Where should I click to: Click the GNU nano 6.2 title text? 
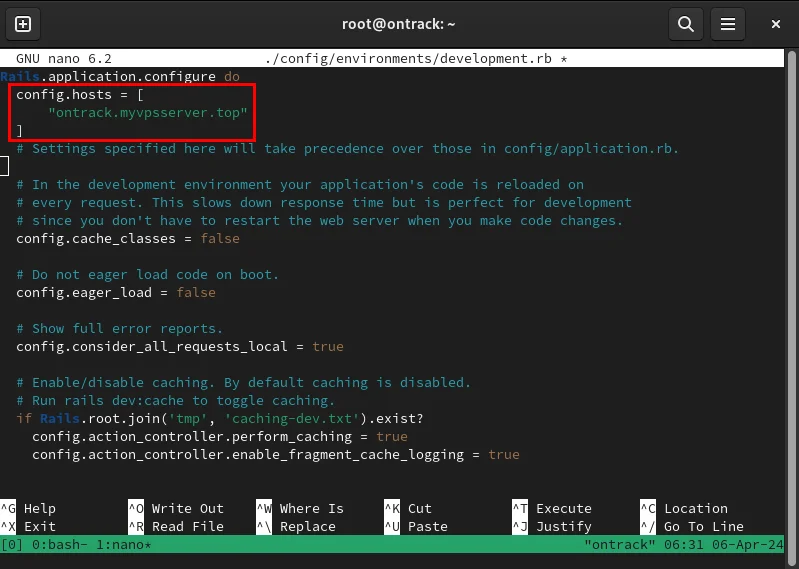(64, 59)
